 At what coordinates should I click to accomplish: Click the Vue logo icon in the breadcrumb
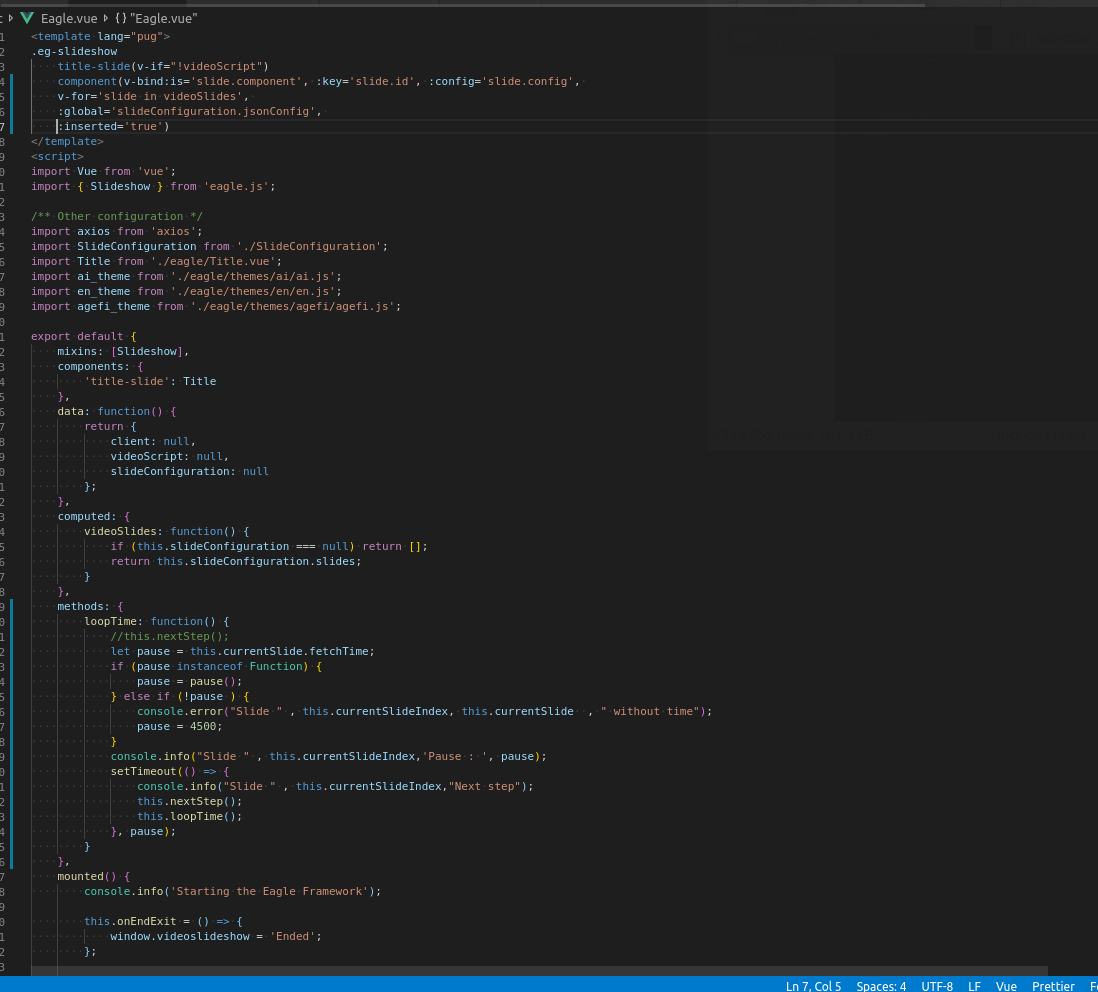point(27,18)
